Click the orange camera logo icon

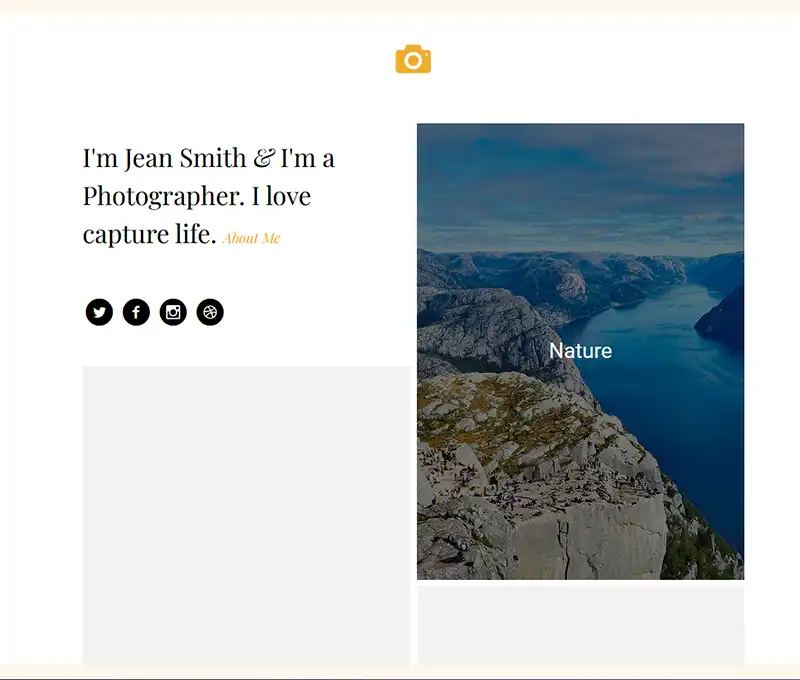click(413, 60)
